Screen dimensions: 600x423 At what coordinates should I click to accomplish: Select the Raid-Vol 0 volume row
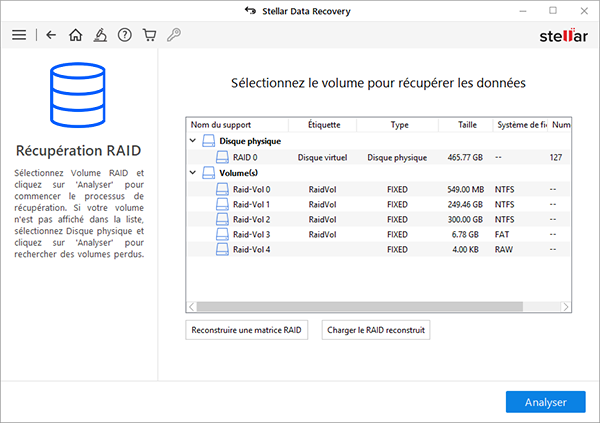tap(378, 189)
